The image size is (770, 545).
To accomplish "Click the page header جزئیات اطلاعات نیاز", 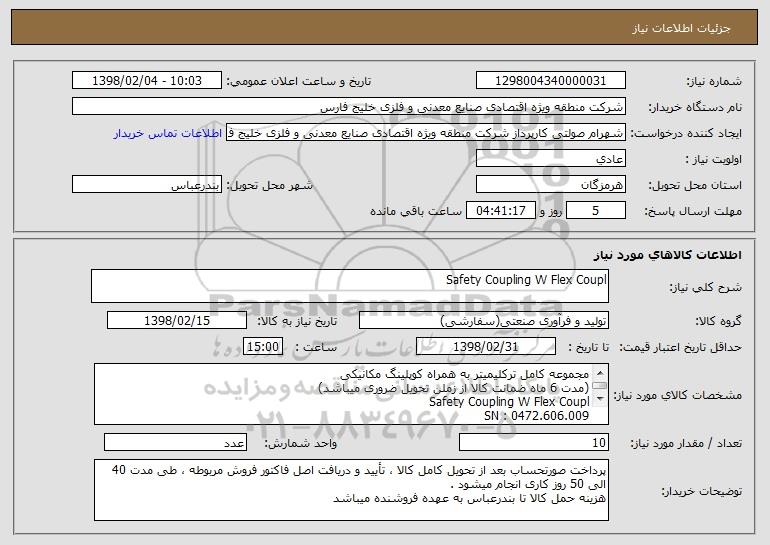I will tap(681, 28).
